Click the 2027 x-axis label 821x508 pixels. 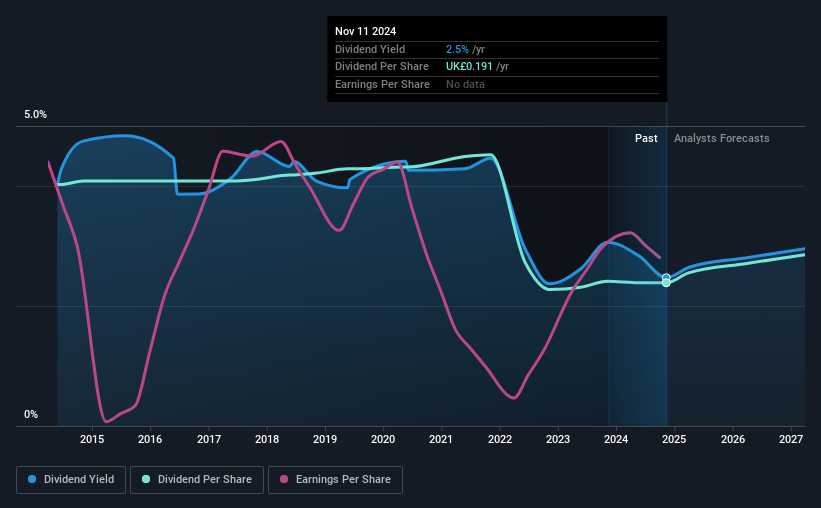click(x=791, y=439)
